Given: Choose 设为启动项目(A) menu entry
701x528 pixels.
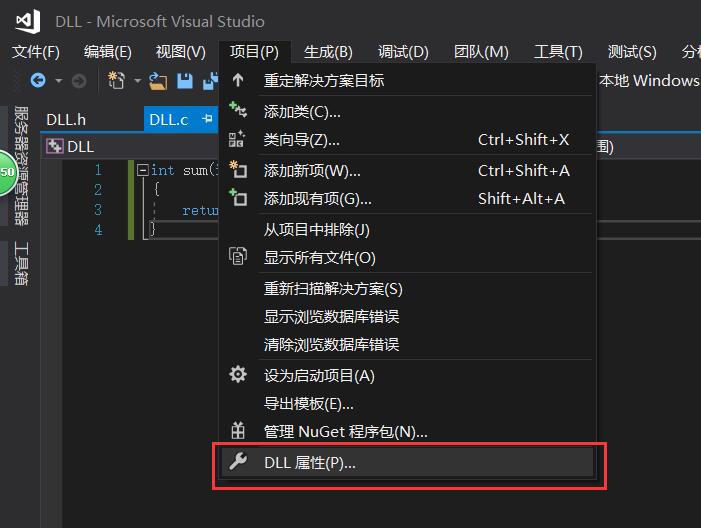Looking at the screenshot, I should click(407, 376).
